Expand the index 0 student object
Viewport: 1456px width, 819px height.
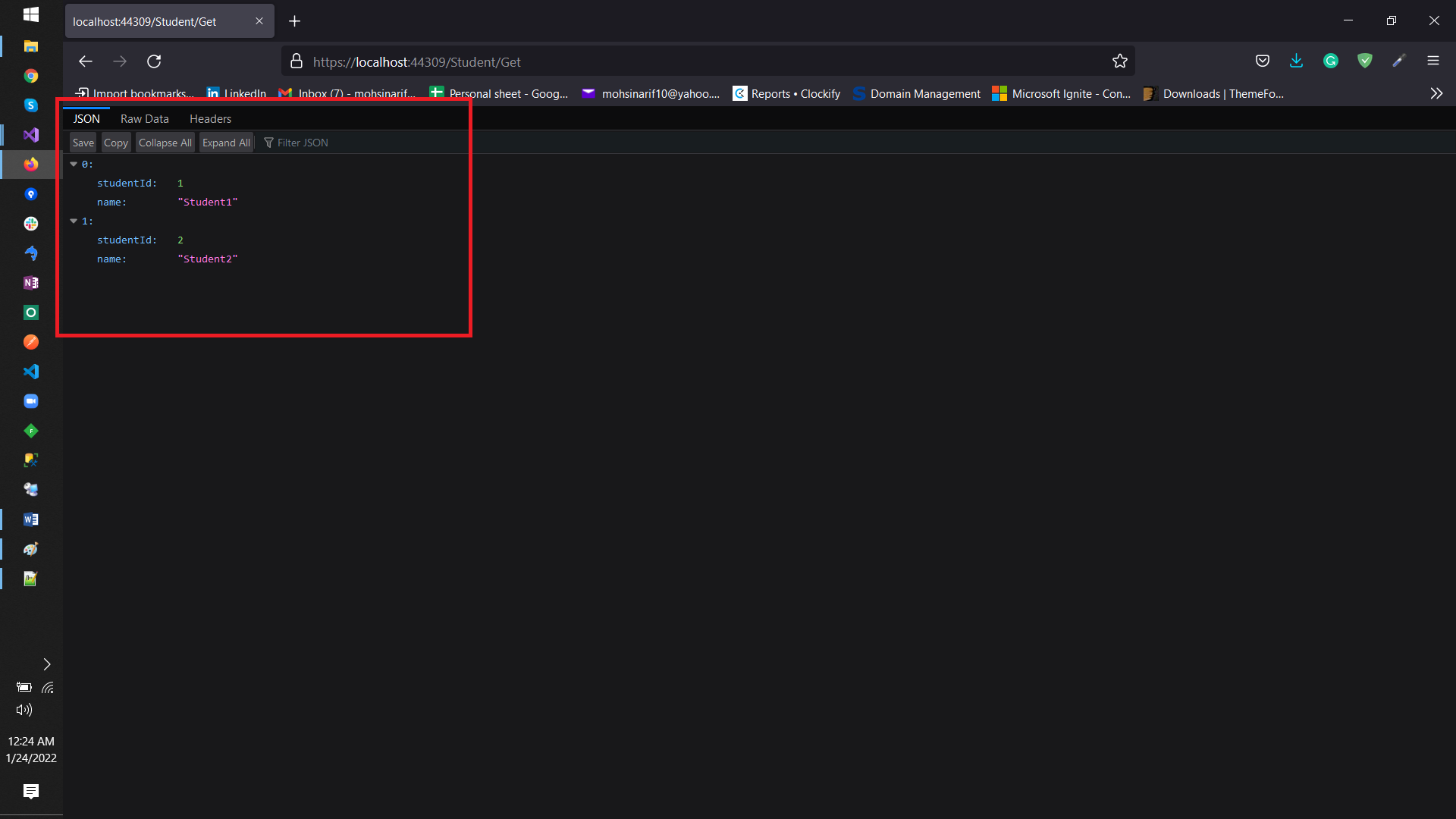click(x=75, y=164)
